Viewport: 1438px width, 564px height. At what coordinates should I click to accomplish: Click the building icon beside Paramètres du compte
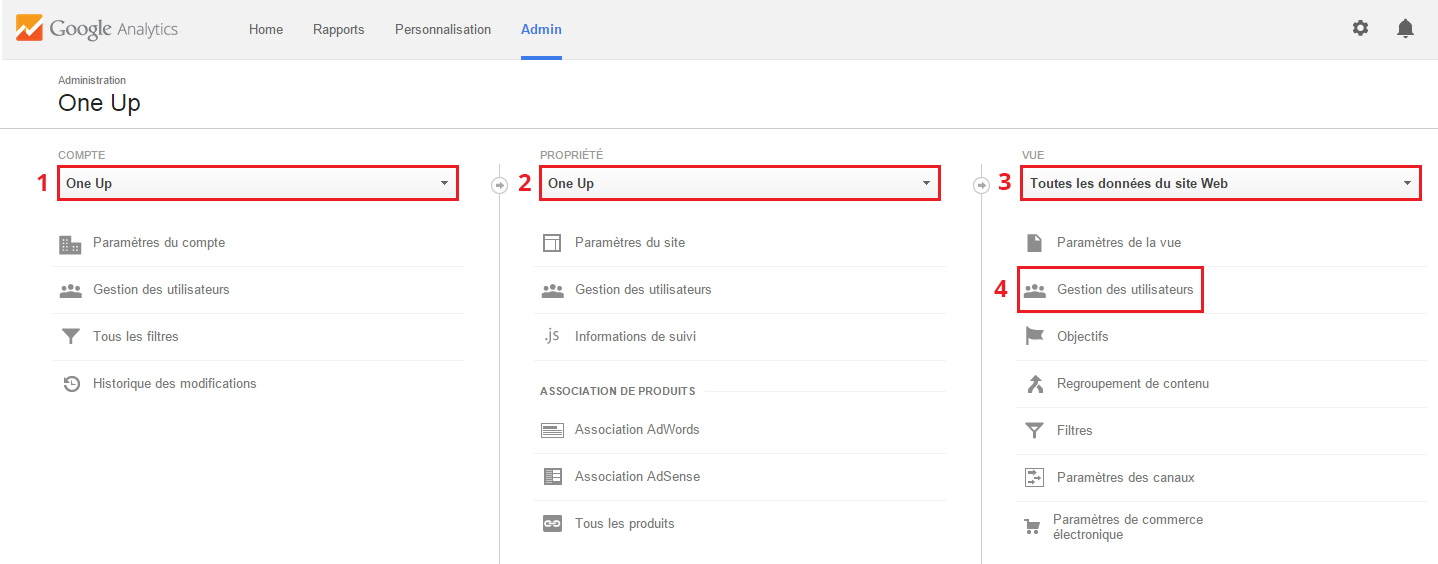(70, 243)
